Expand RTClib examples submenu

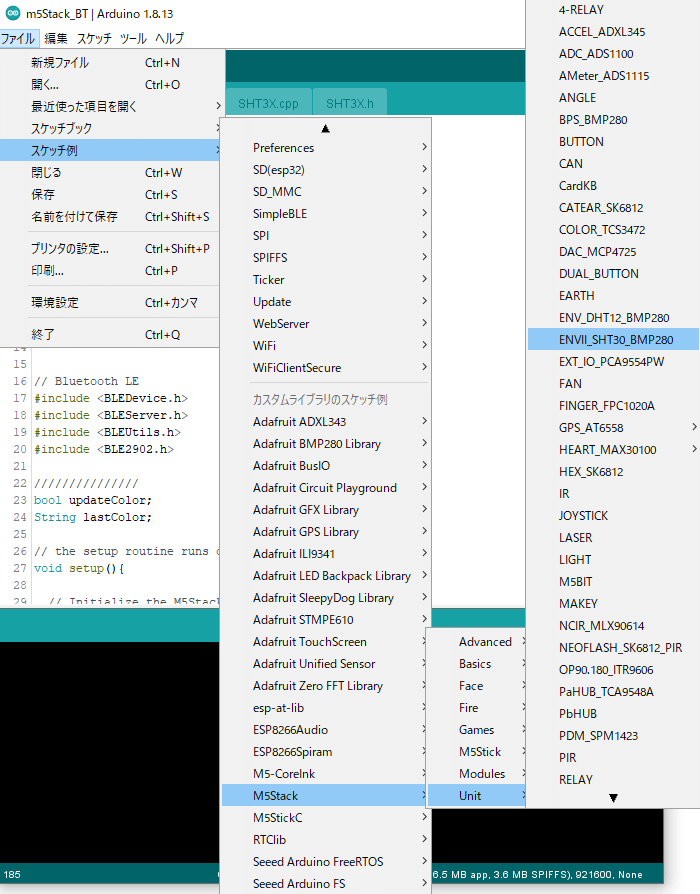coord(325,840)
